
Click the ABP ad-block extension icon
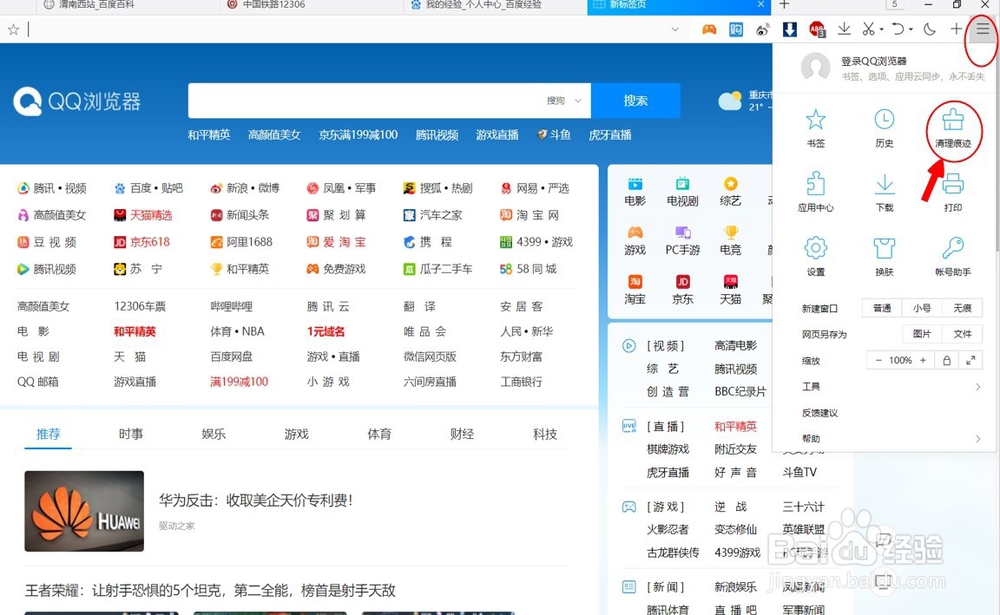(x=817, y=29)
